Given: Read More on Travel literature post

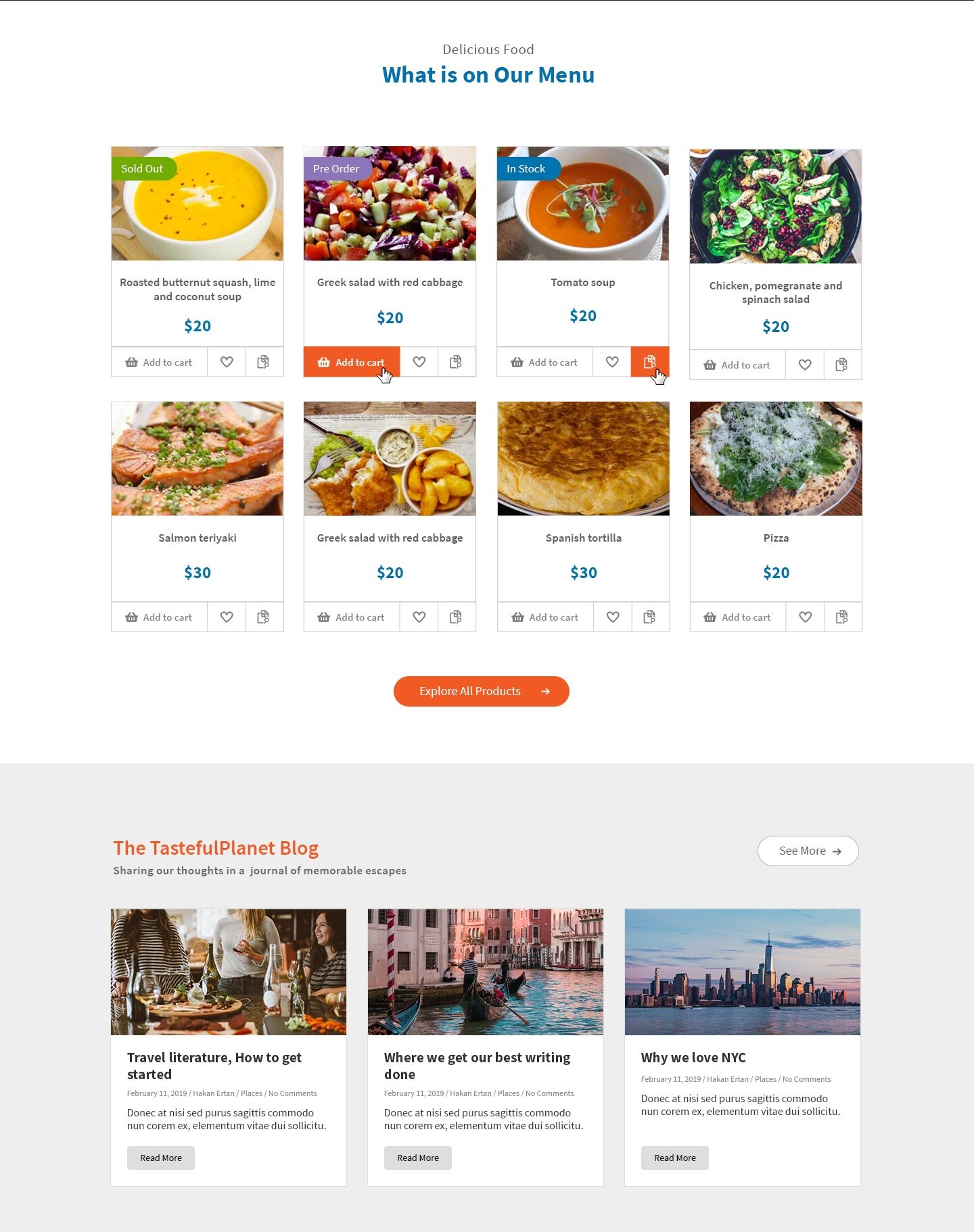Looking at the screenshot, I should click(x=161, y=1158).
